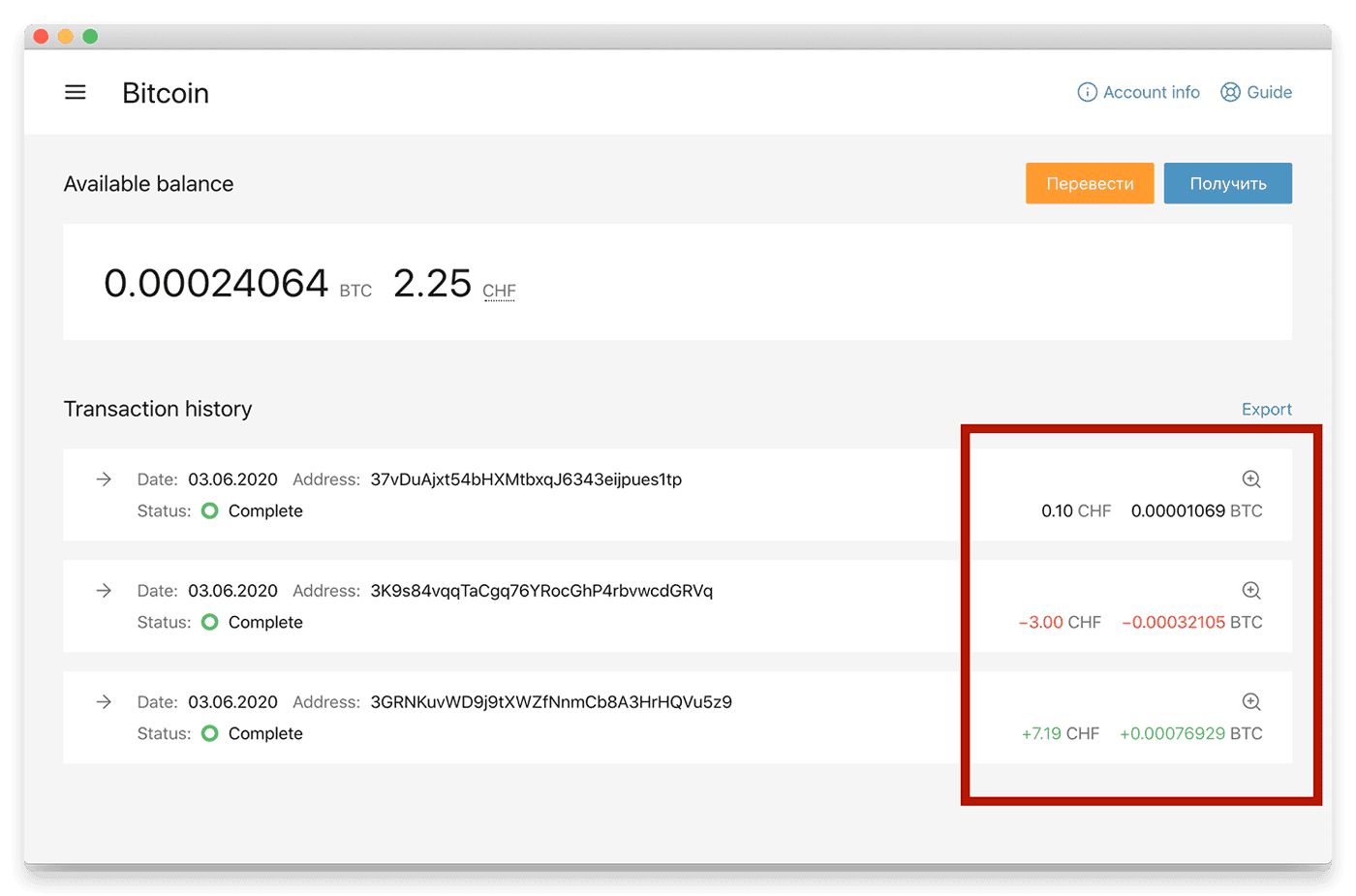1356x896 pixels.
Task: Click the Guide lifebuoy icon
Action: [x=1230, y=92]
